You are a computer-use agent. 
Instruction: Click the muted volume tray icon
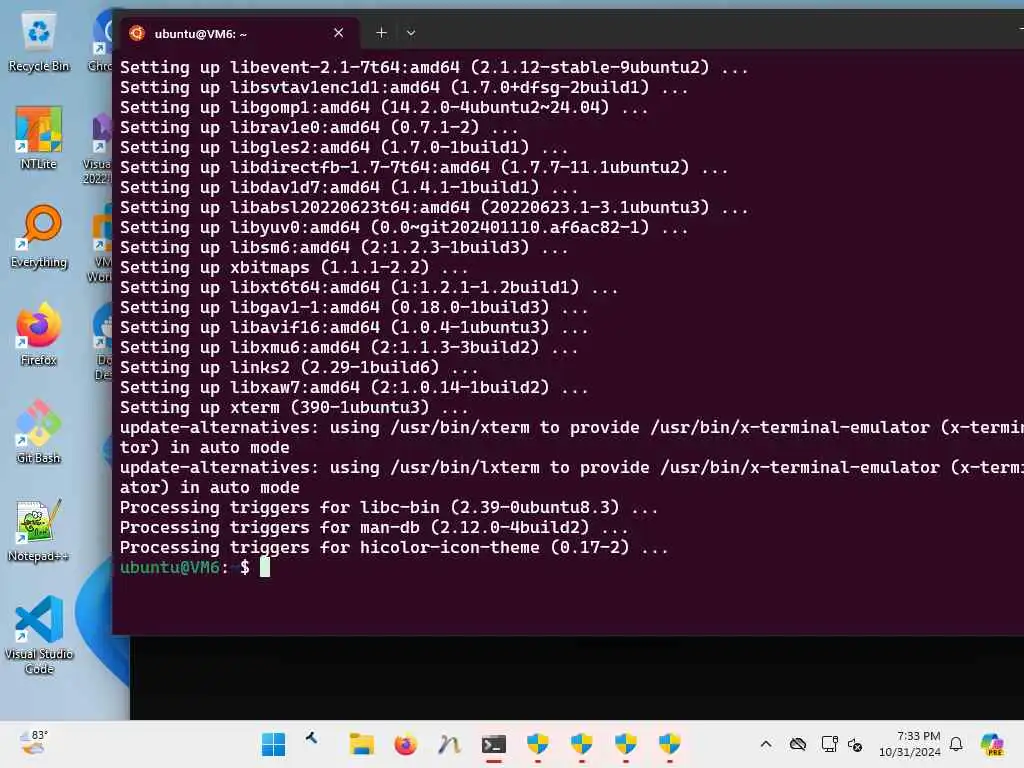click(855, 744)
